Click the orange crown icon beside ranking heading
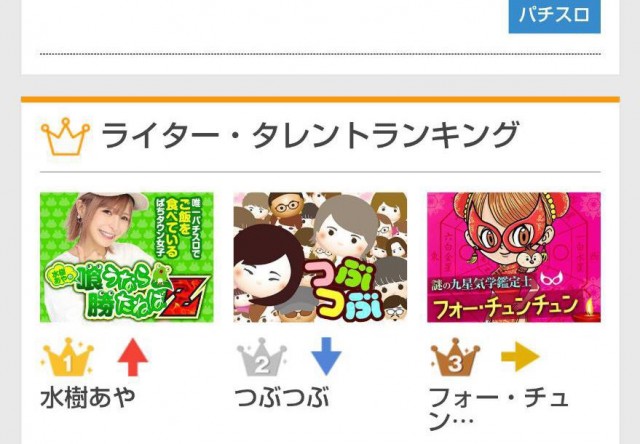Screen dimensions: 640x444 coord(65,137)
